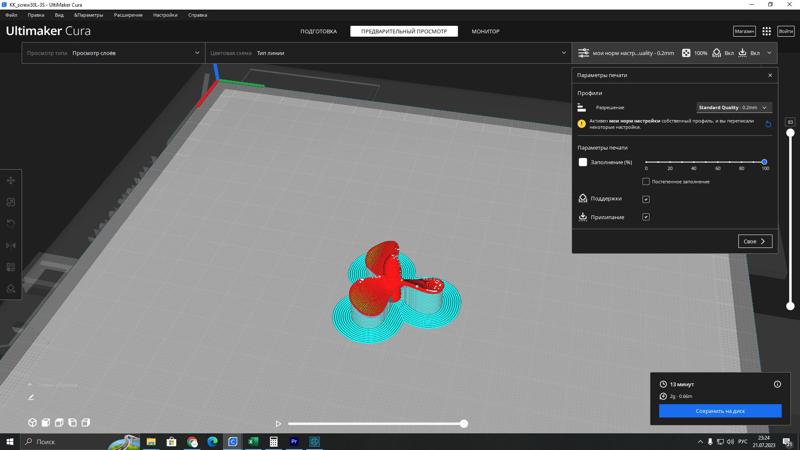Switch to left side view cube icon
The image size is (800, 450).
pyautogui.click(x=72, y=422)
